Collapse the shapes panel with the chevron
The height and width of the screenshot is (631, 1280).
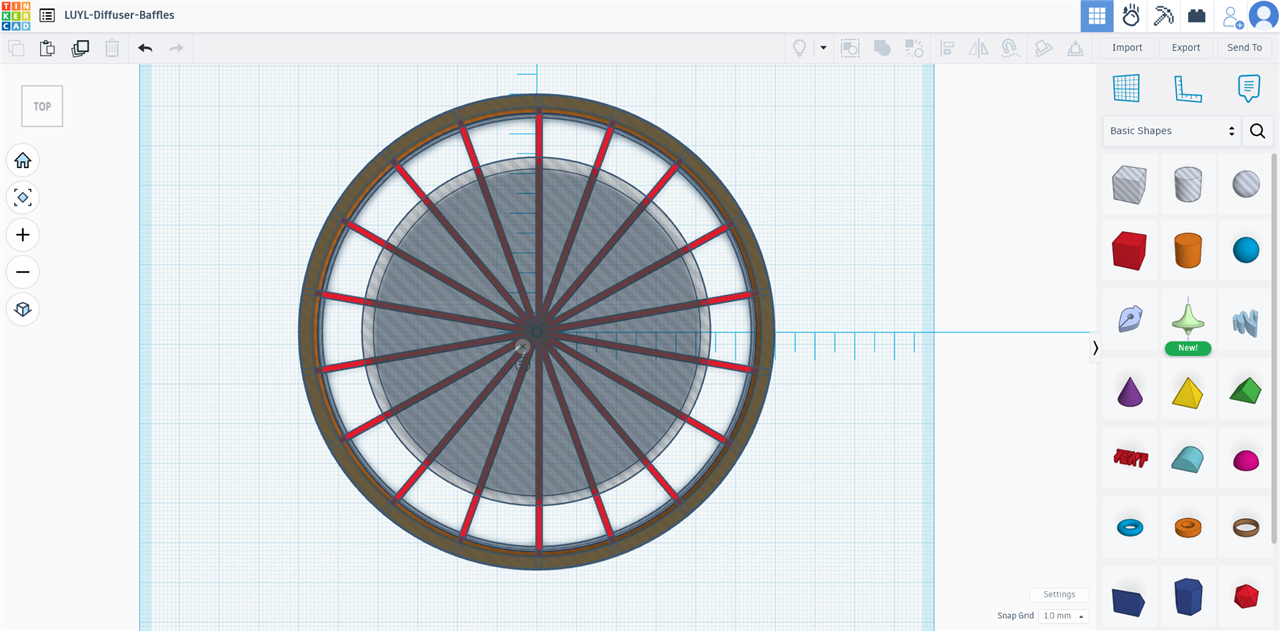click(x=1095, y=348)
